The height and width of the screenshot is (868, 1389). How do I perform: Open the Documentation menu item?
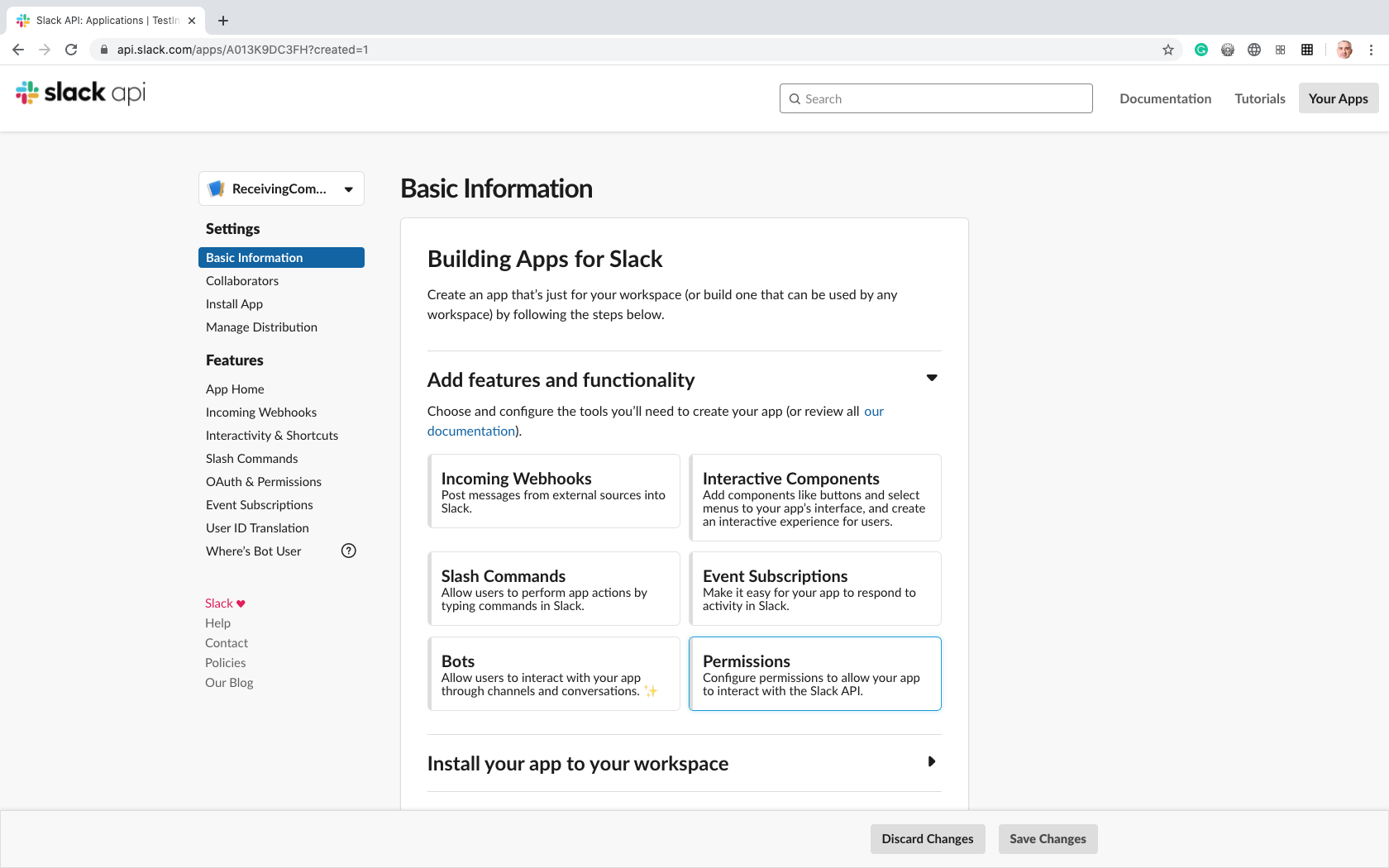1165,98
